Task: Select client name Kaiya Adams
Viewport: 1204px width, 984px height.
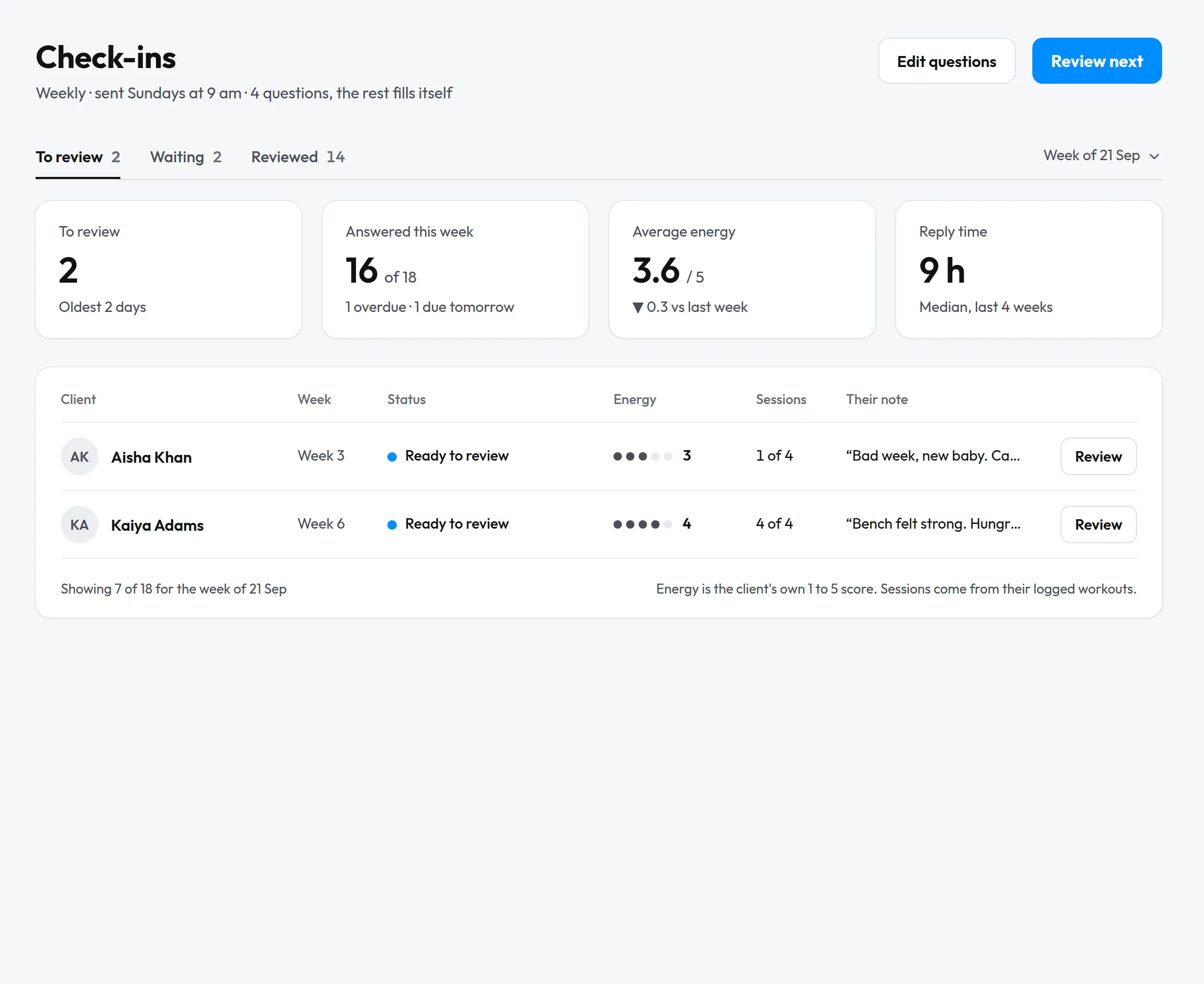Action: point(157,525)
